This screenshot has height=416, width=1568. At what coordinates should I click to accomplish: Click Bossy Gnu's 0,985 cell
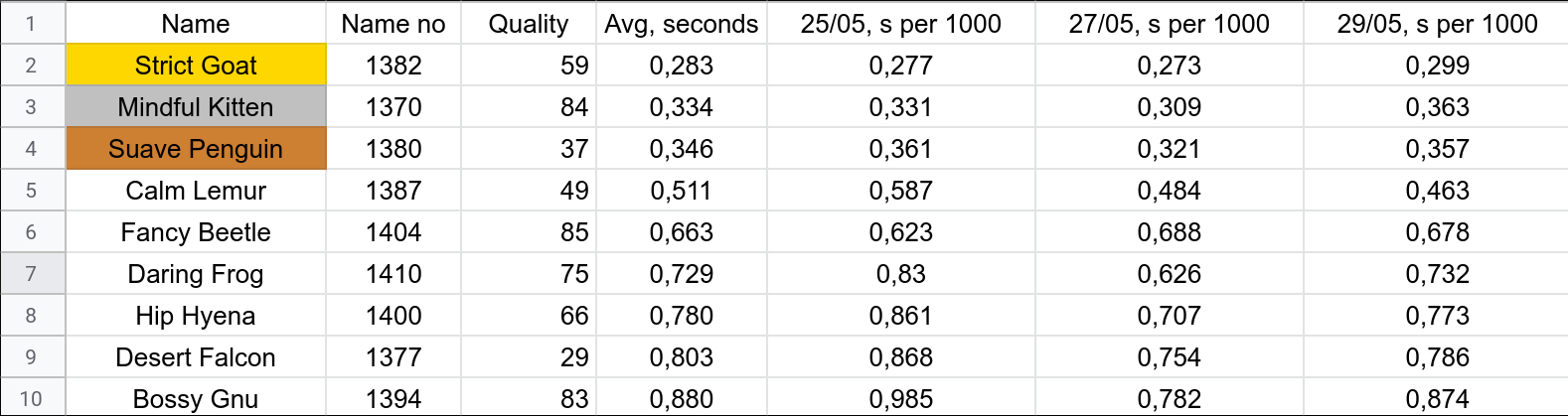900,398
